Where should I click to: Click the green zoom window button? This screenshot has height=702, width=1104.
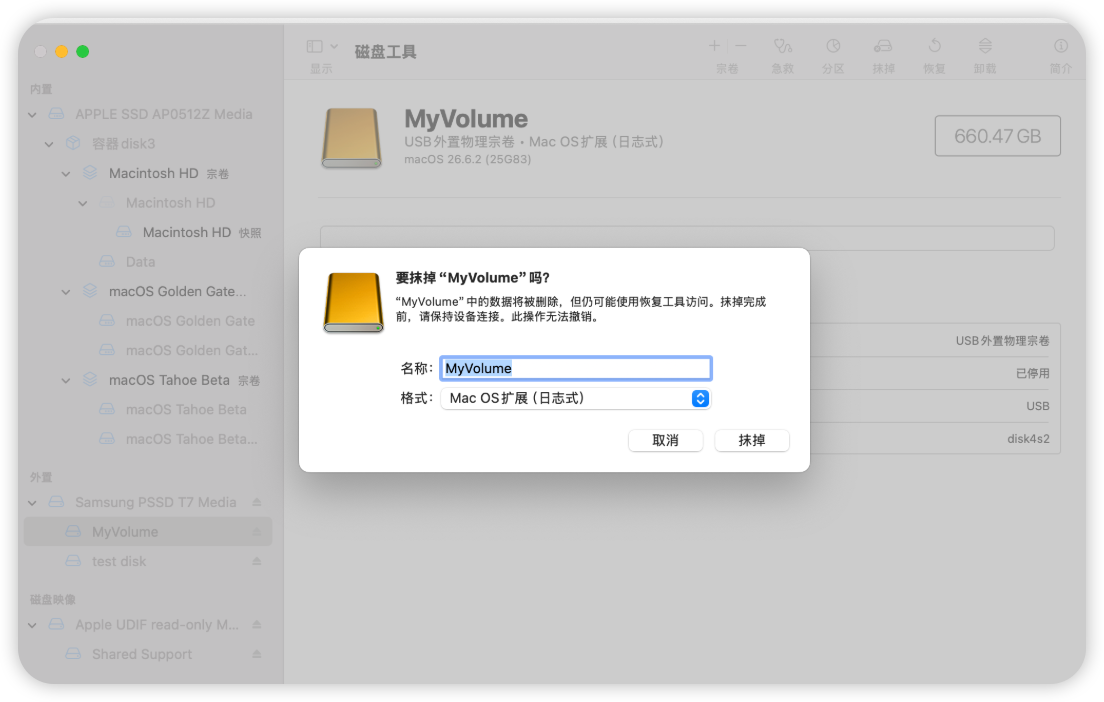coord(82,51)
